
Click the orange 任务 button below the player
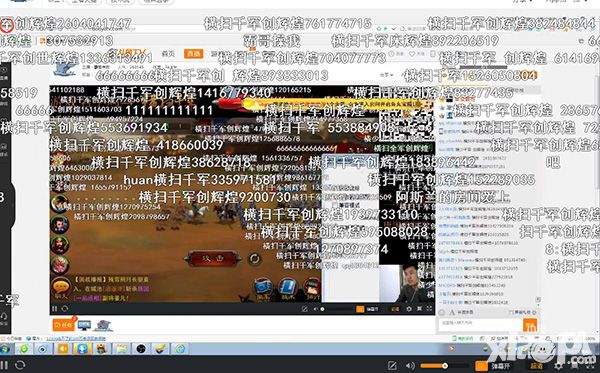(x=63, y=325)
